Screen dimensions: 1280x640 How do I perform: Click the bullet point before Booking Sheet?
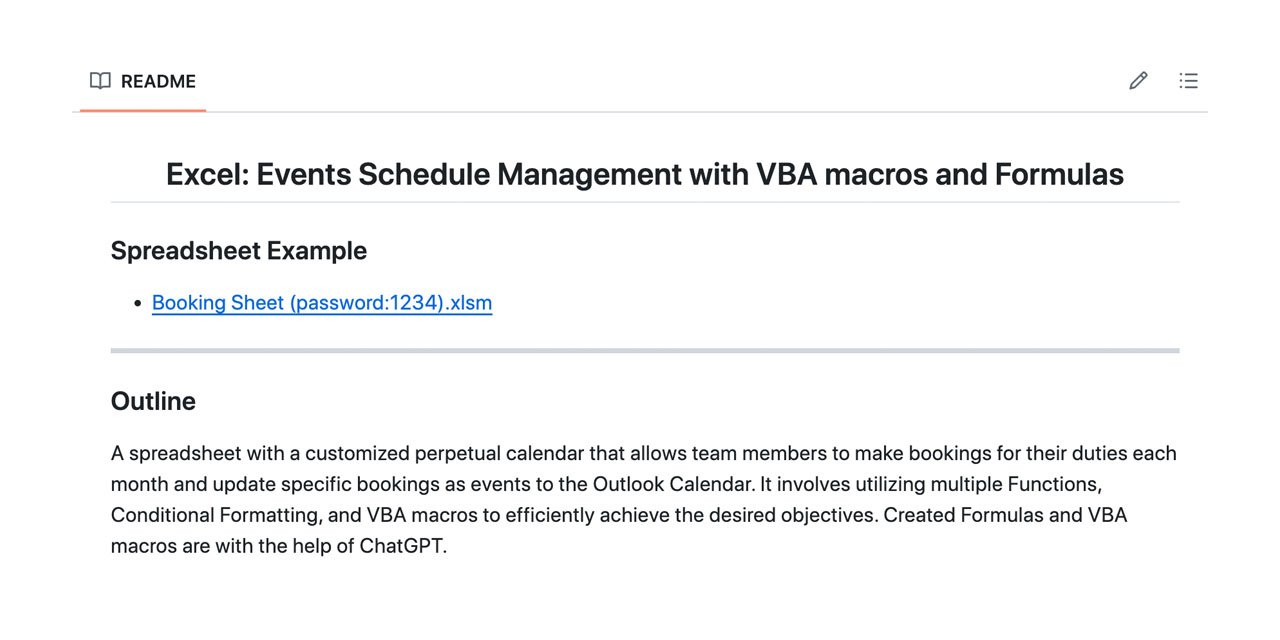(138, 304)
